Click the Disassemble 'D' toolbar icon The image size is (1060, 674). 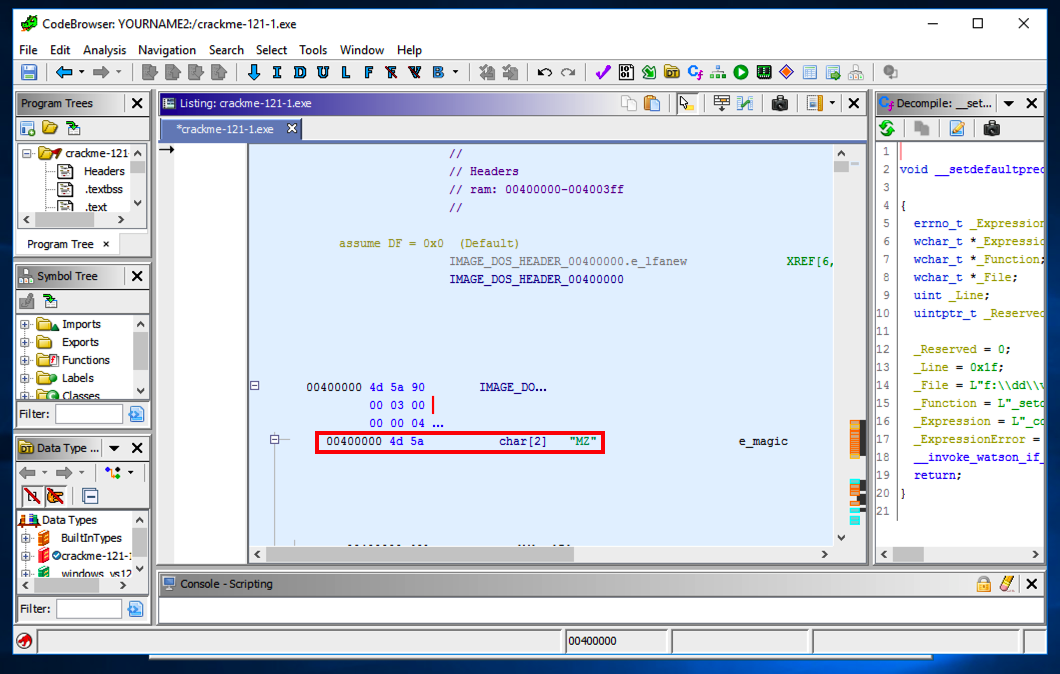pyautogui.click(x=299, y=72)
